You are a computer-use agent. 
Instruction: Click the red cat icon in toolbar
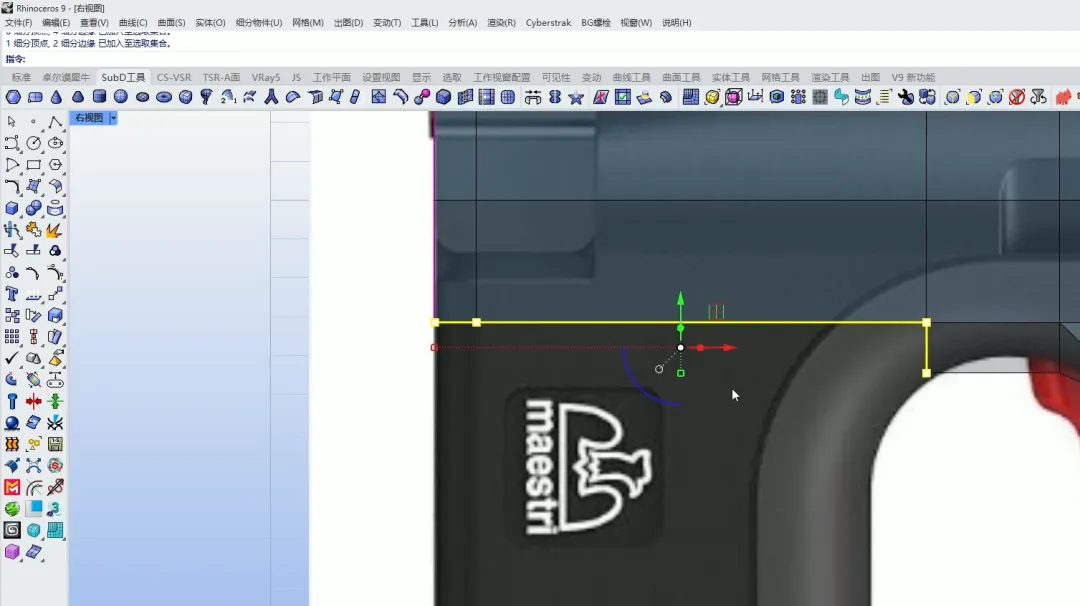tap(1063, 97)
